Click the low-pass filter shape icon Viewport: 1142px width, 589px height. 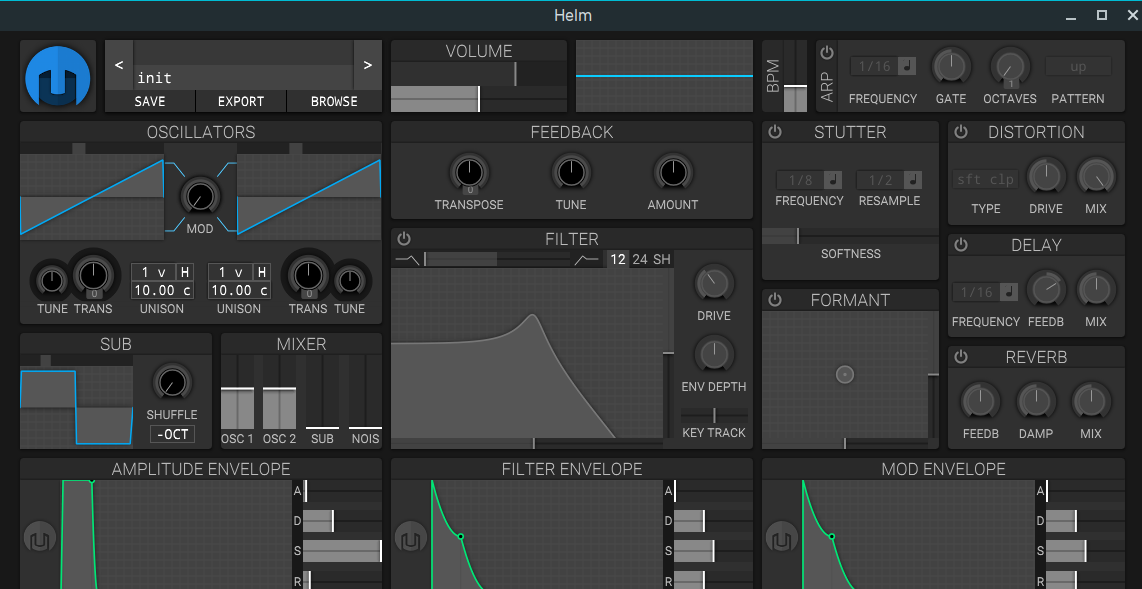[x=407, y=259]
